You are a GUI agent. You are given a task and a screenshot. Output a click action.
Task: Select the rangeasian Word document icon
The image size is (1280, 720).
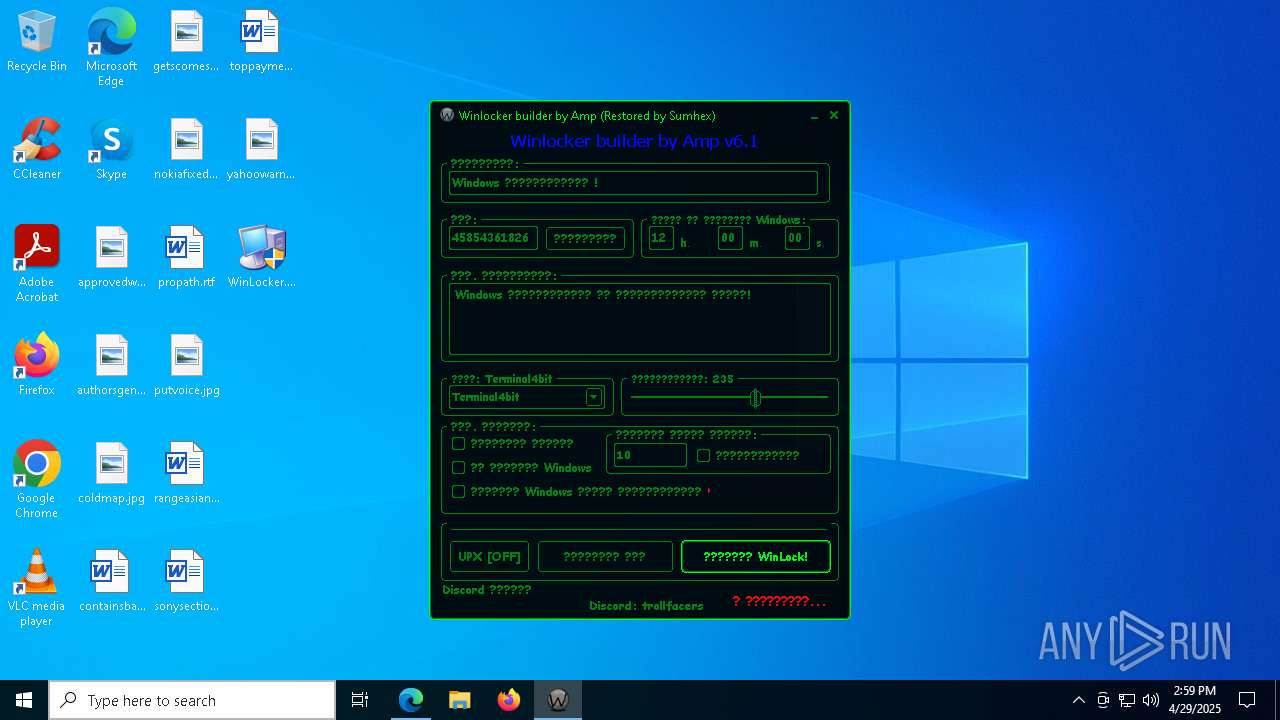click(186, 473)
